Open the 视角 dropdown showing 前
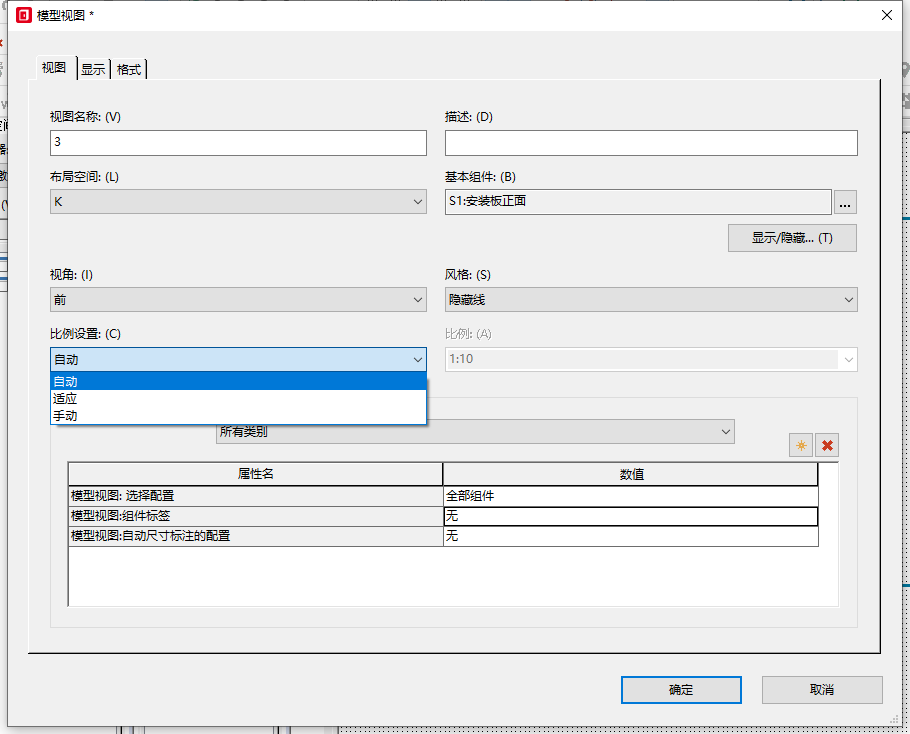910x734 pixels. point(238,300)
